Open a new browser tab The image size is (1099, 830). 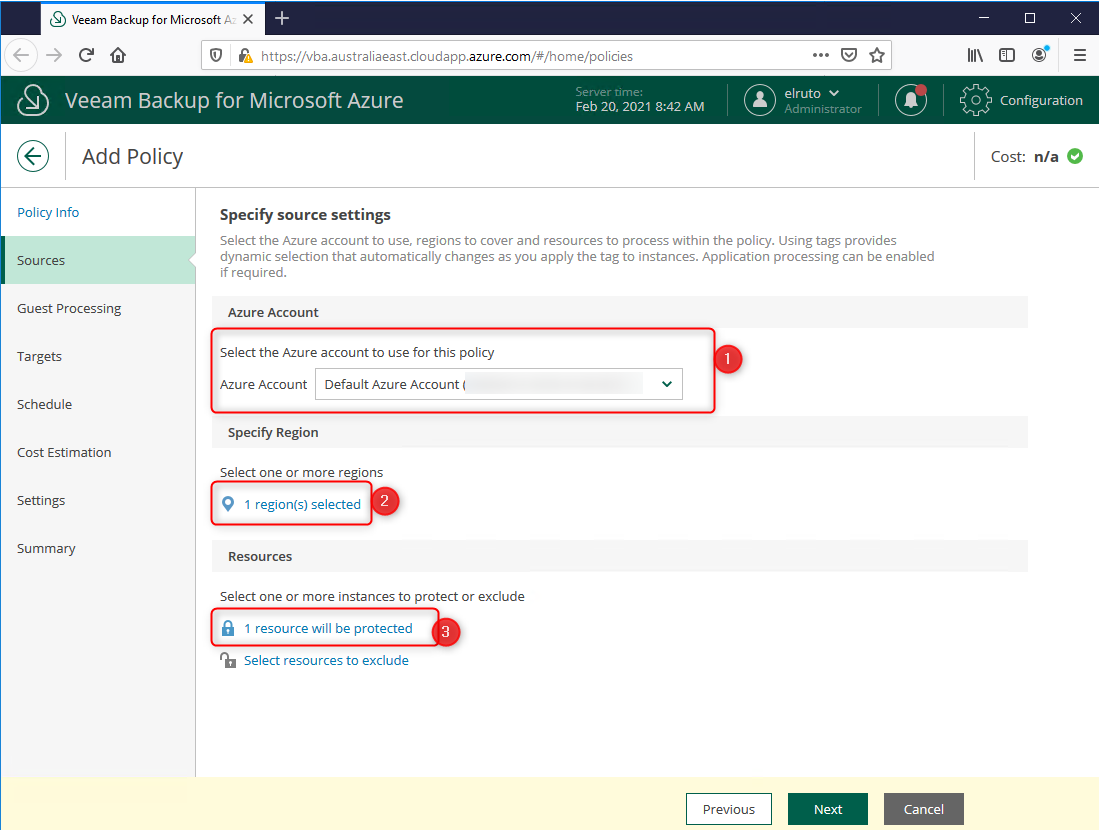coord(282,18)
